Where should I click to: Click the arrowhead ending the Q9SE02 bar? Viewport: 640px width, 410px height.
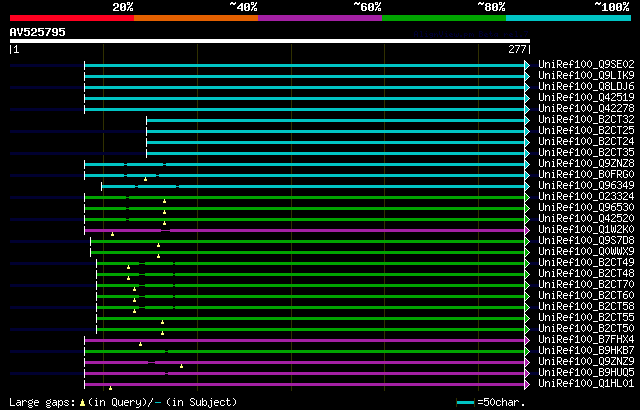click(527, 65)
